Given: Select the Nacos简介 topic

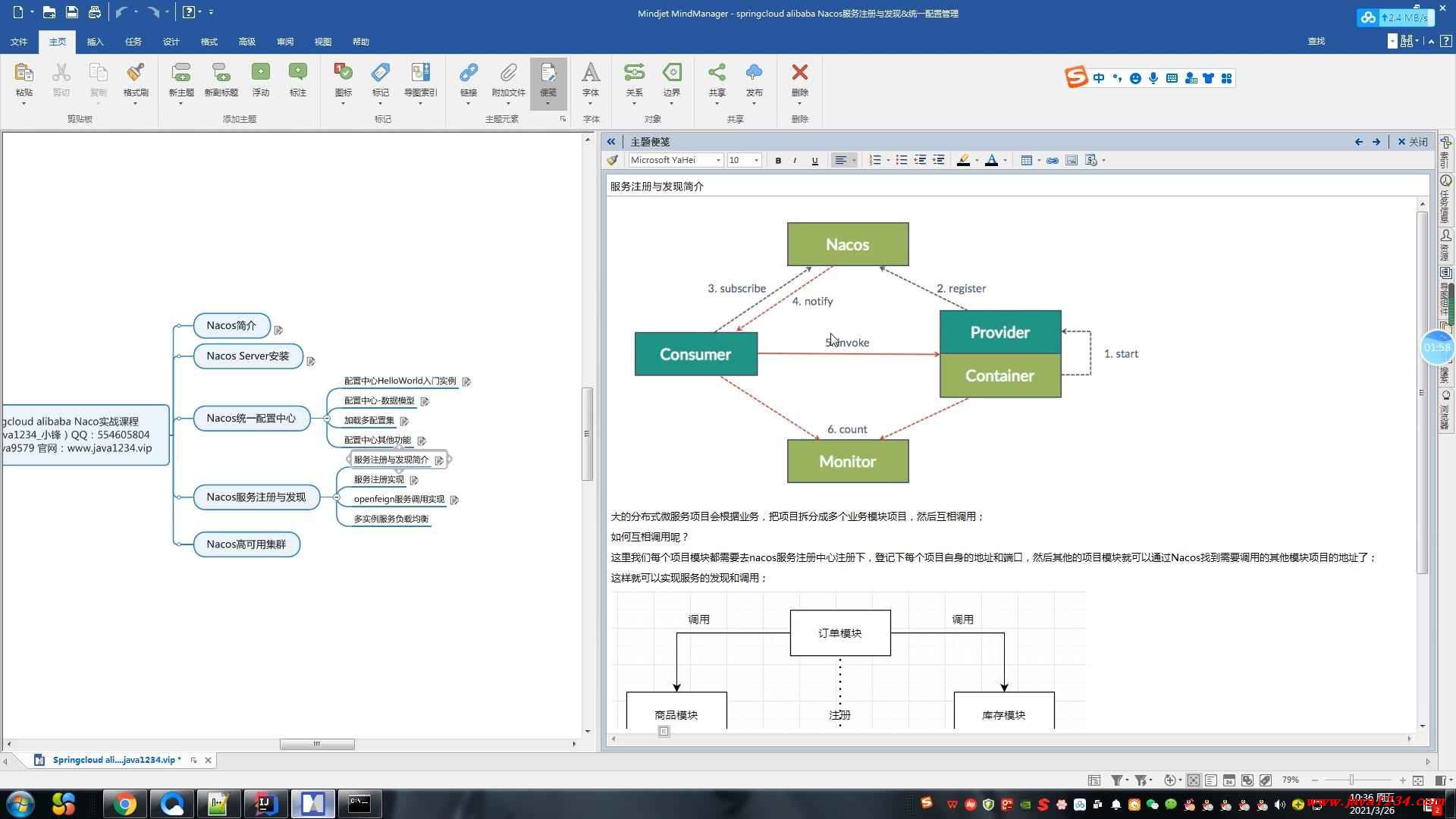Looking at the screenshot, I should pos(232,325).
